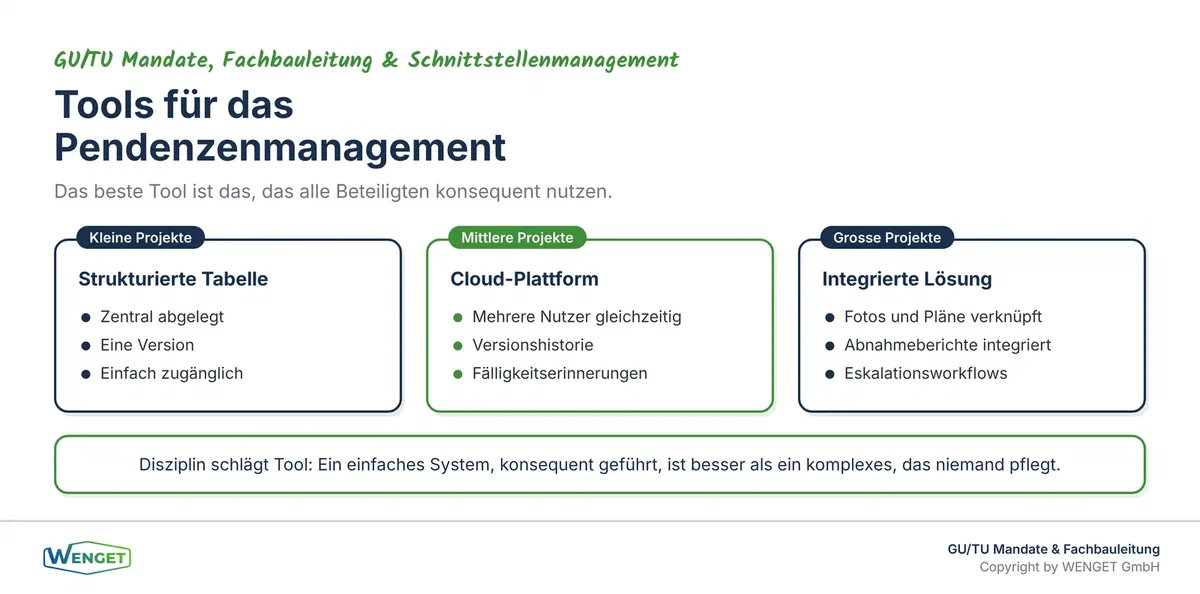Click the 'Strukturierte Tabelle' heading

click(173, 279)
